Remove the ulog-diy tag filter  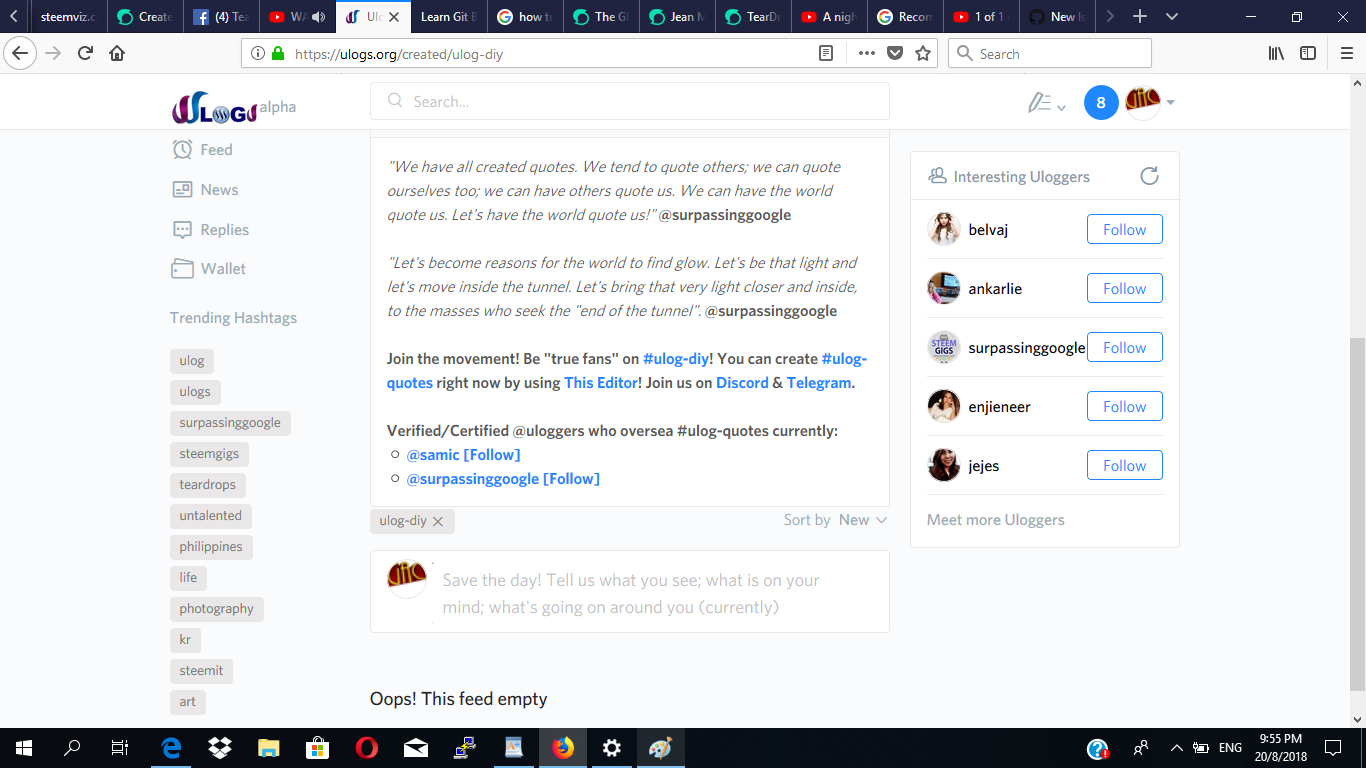click(438, 522)
